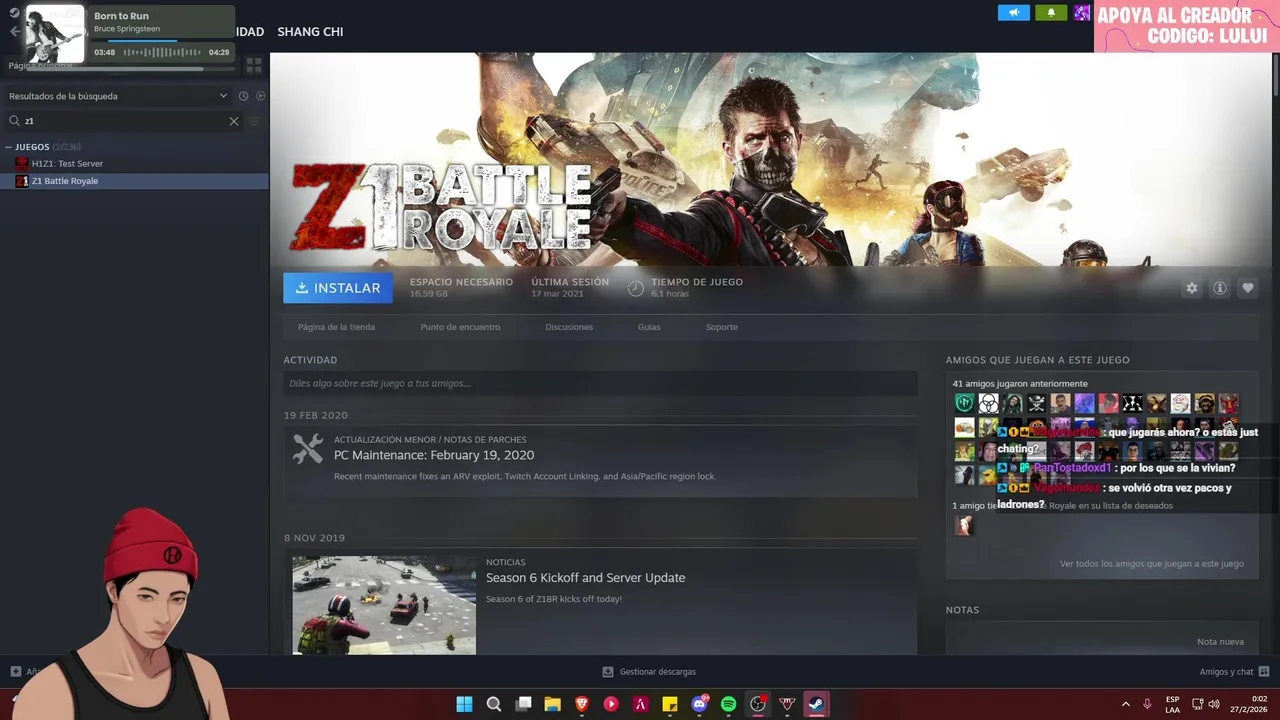The image size is (1280, 720).
Task: Open Task View on taskbar
Action: (523, 704)
